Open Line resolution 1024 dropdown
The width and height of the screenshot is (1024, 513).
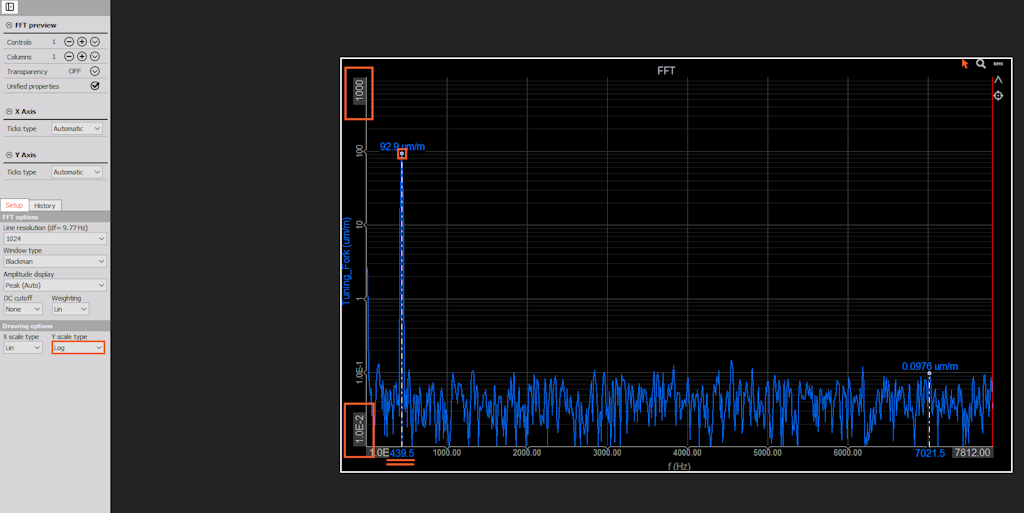[55, 239]
